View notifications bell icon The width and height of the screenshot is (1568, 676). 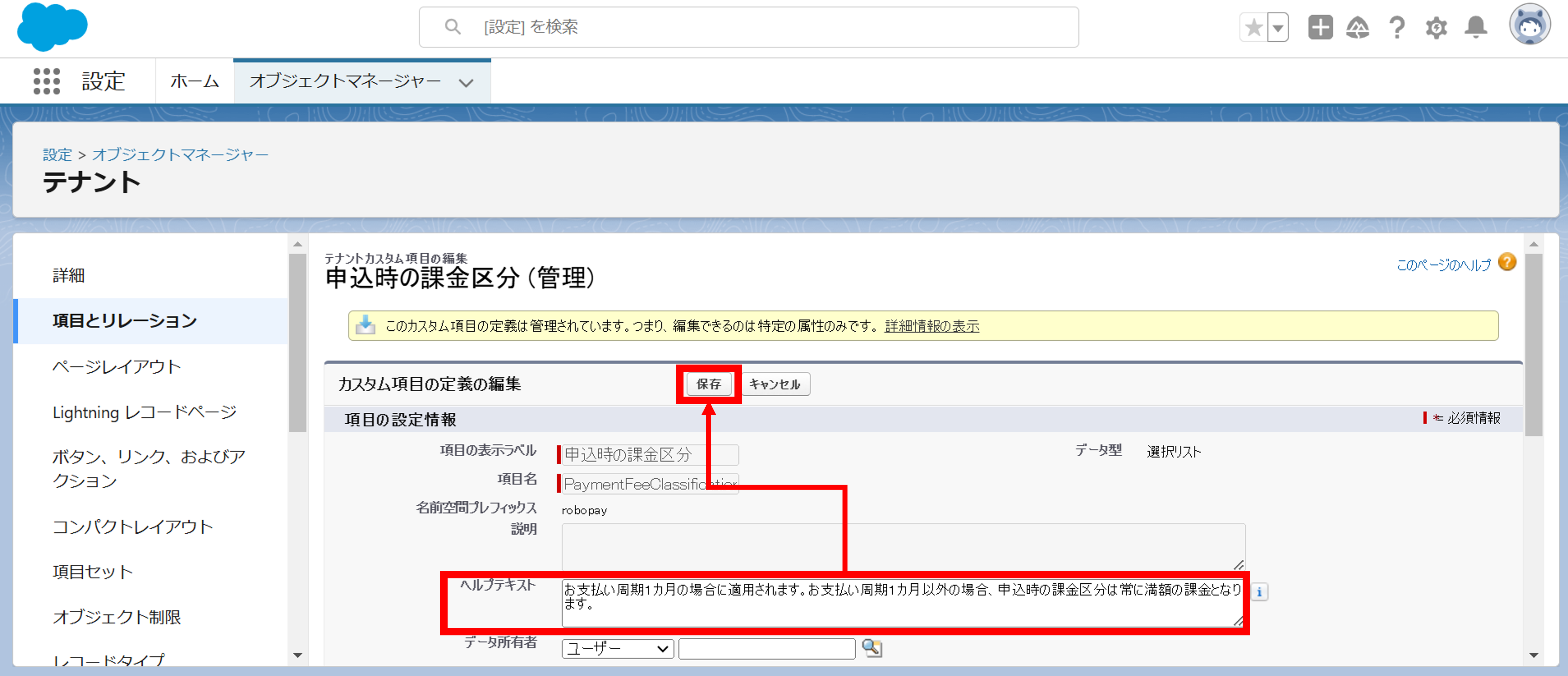1475,27
